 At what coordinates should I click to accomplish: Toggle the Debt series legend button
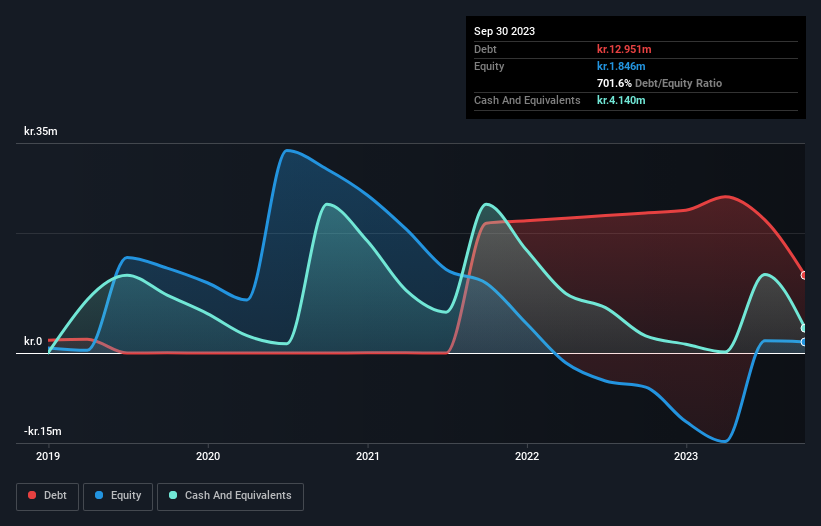pos(48,496)
